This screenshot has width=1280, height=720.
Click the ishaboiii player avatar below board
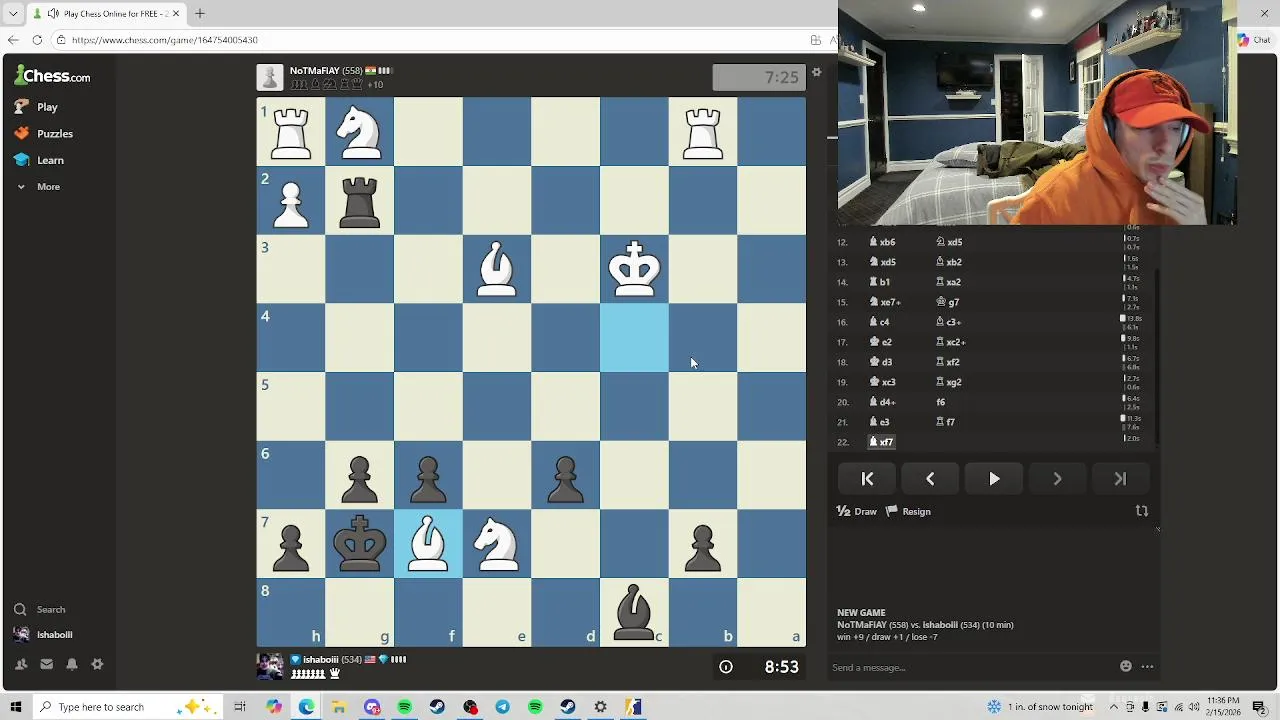click(x=270, y=666)
